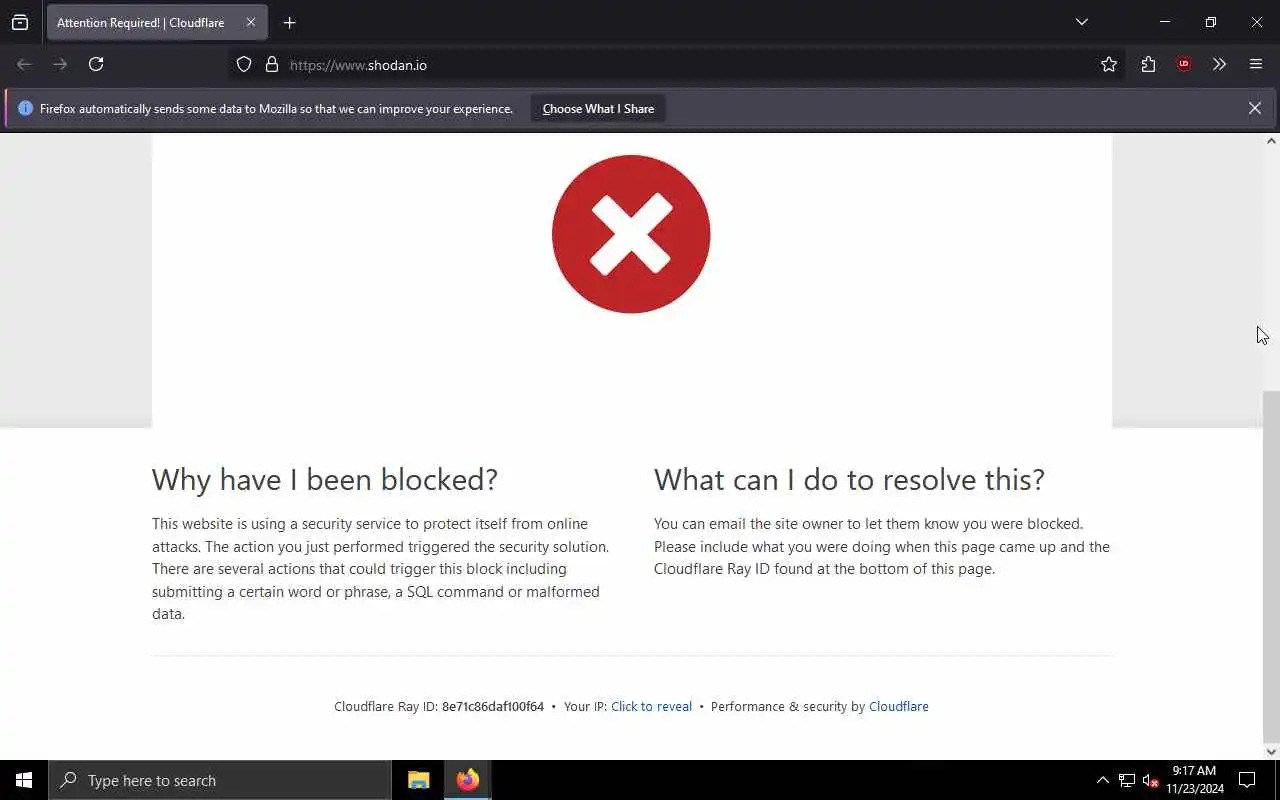Show more tools overflow chevron

coord(1219,64)
